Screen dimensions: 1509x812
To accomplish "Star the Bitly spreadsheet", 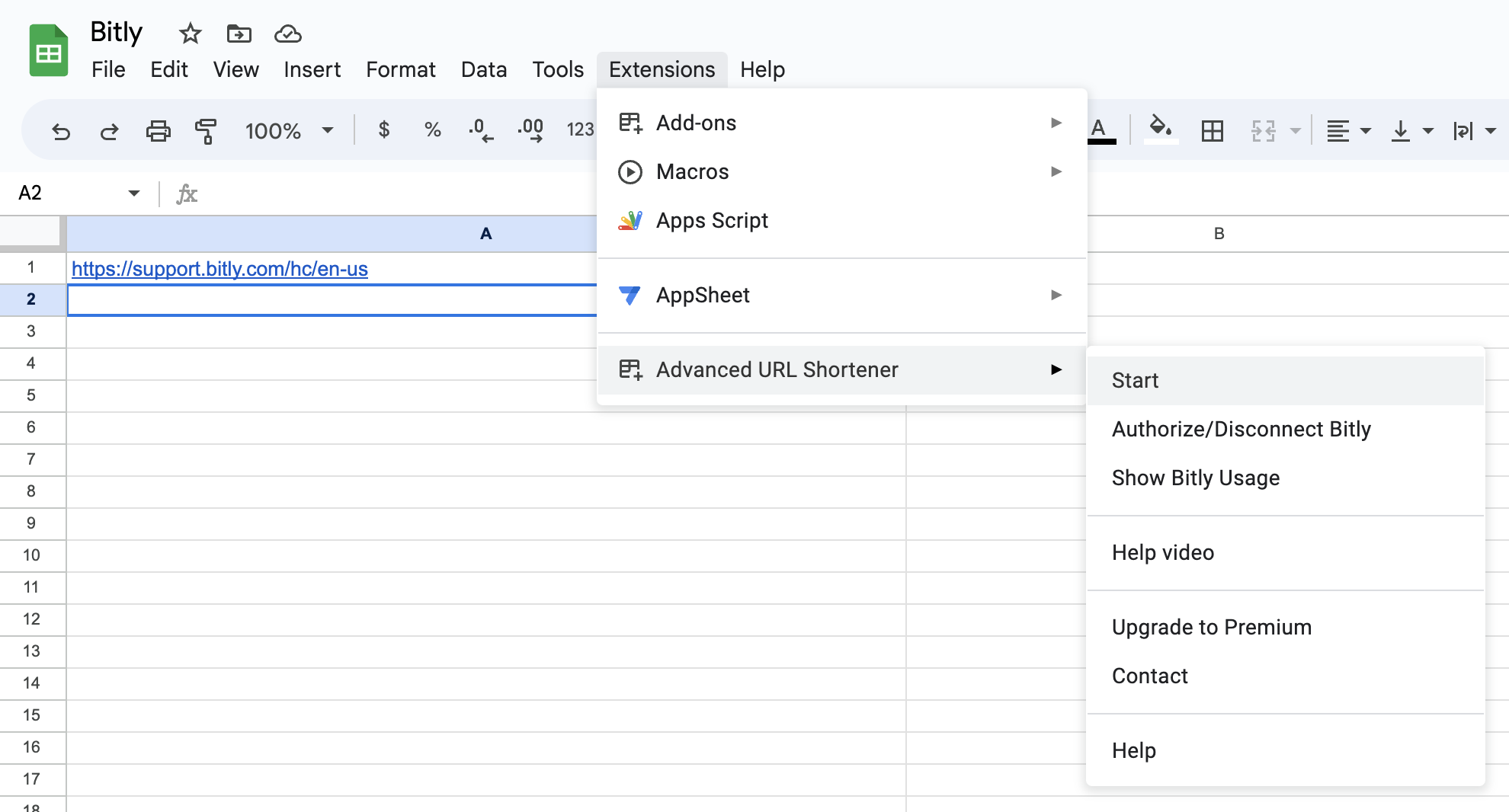I will tap(190, 34).
